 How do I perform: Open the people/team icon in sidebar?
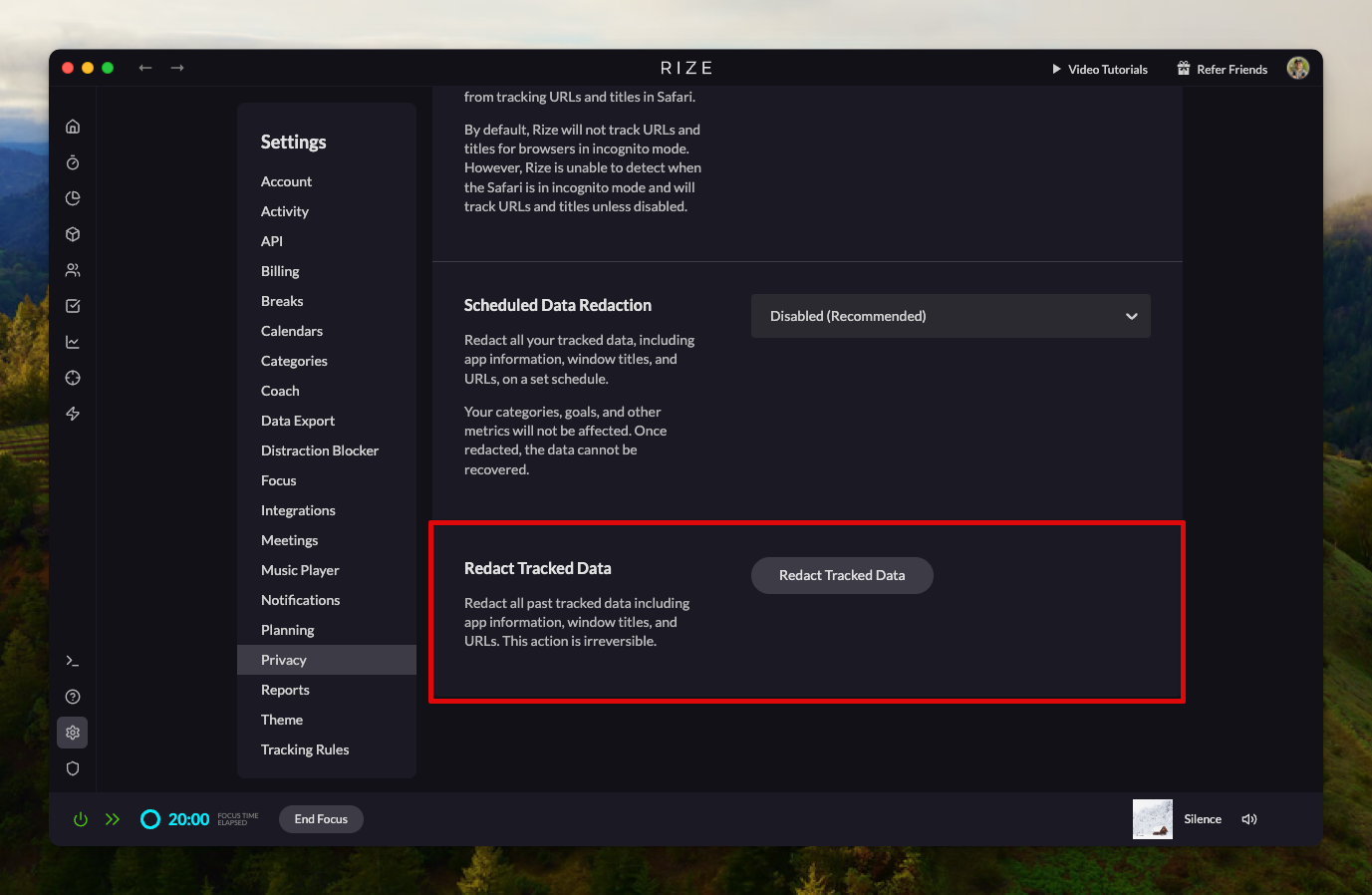73,270
